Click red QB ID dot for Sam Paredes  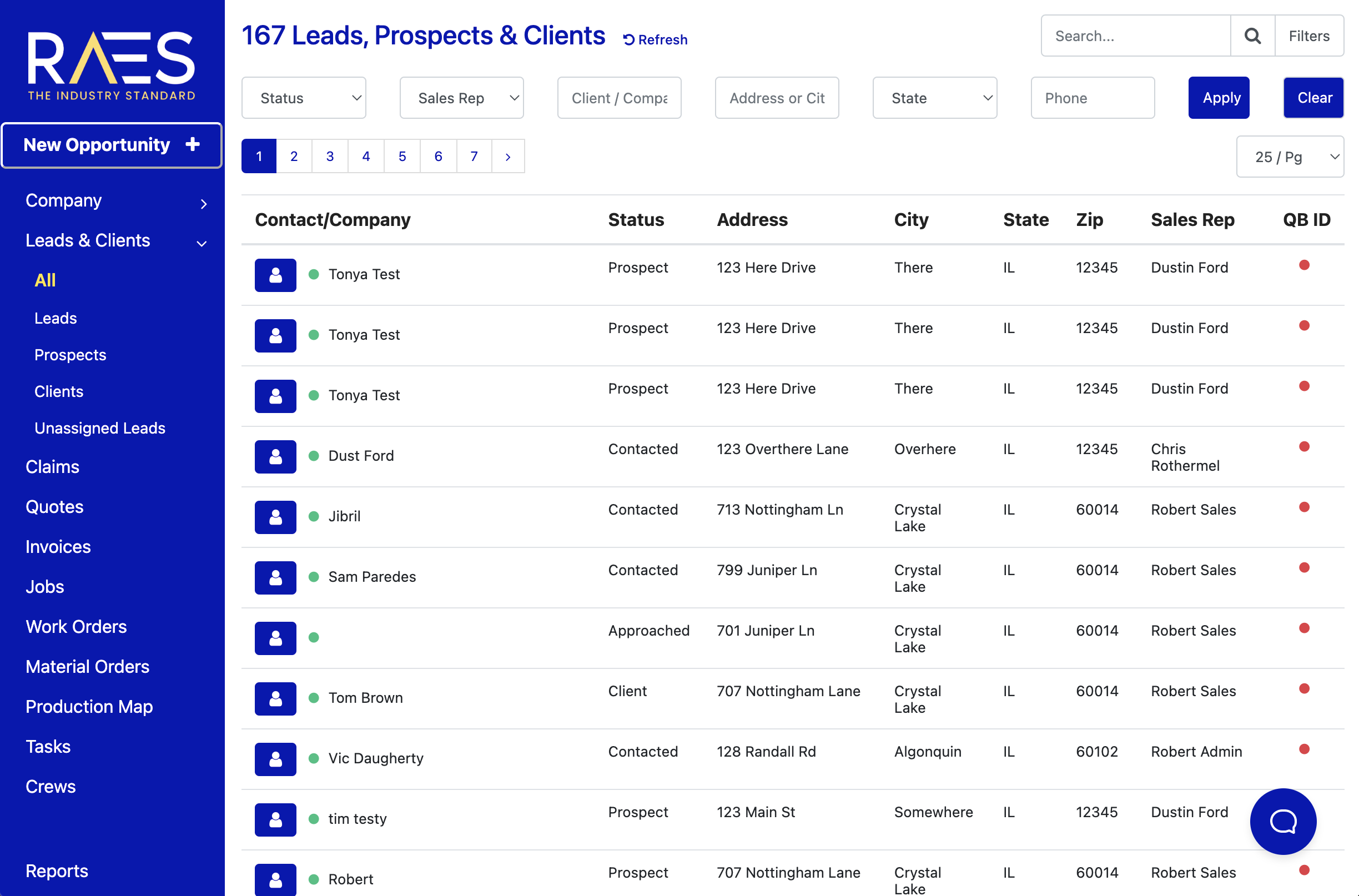1303,567
